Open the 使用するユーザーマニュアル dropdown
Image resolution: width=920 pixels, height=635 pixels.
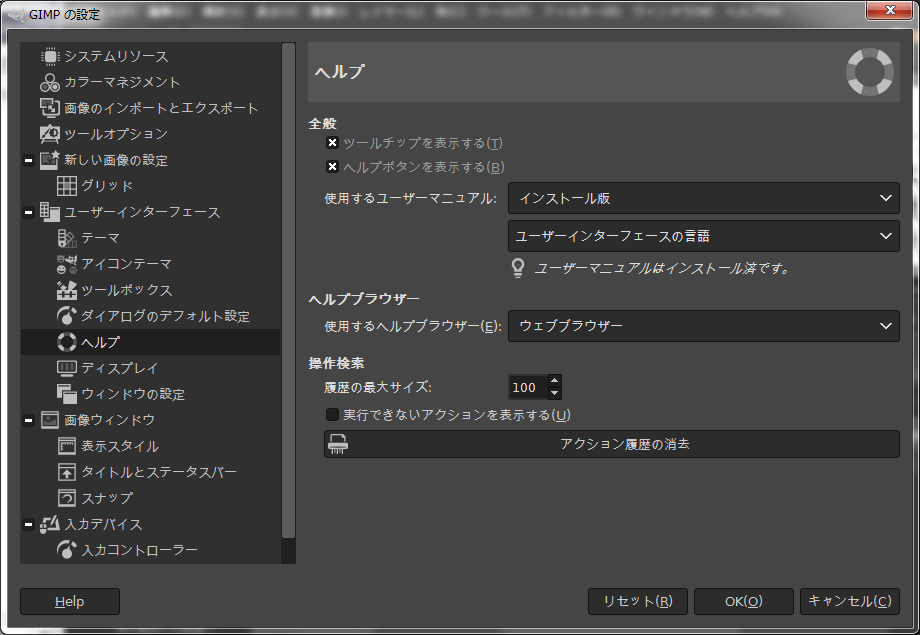pyautogui.click(x=703, y=198)
